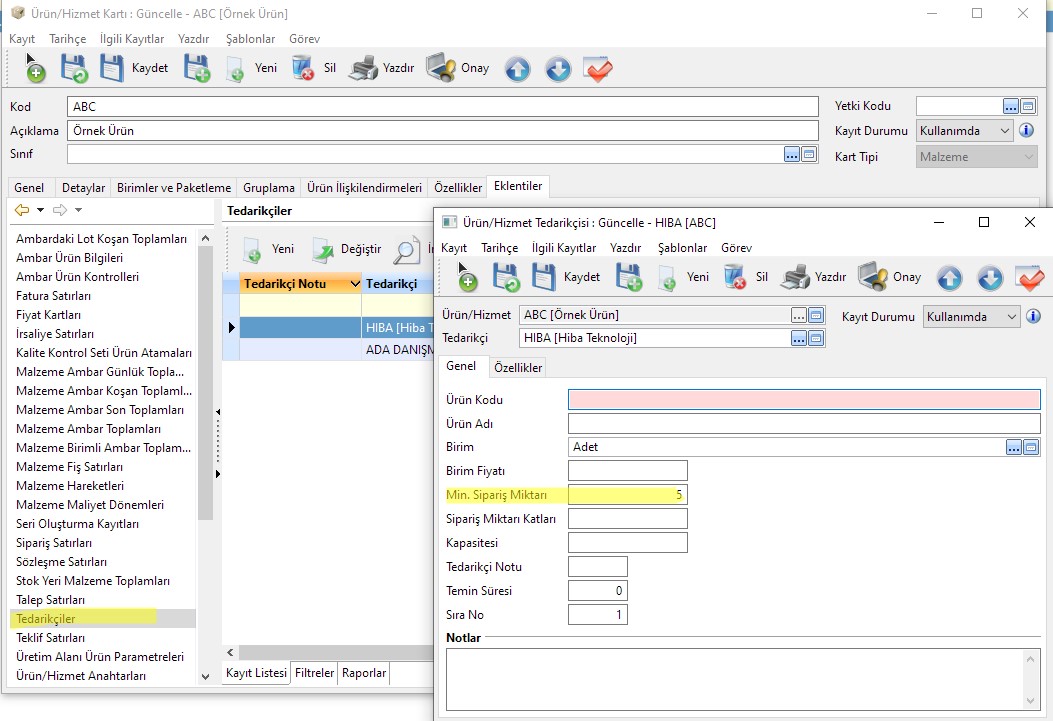
Task: Click Değiştir icon in Tedarikçiler toolbar
Action: coord(323,249)
